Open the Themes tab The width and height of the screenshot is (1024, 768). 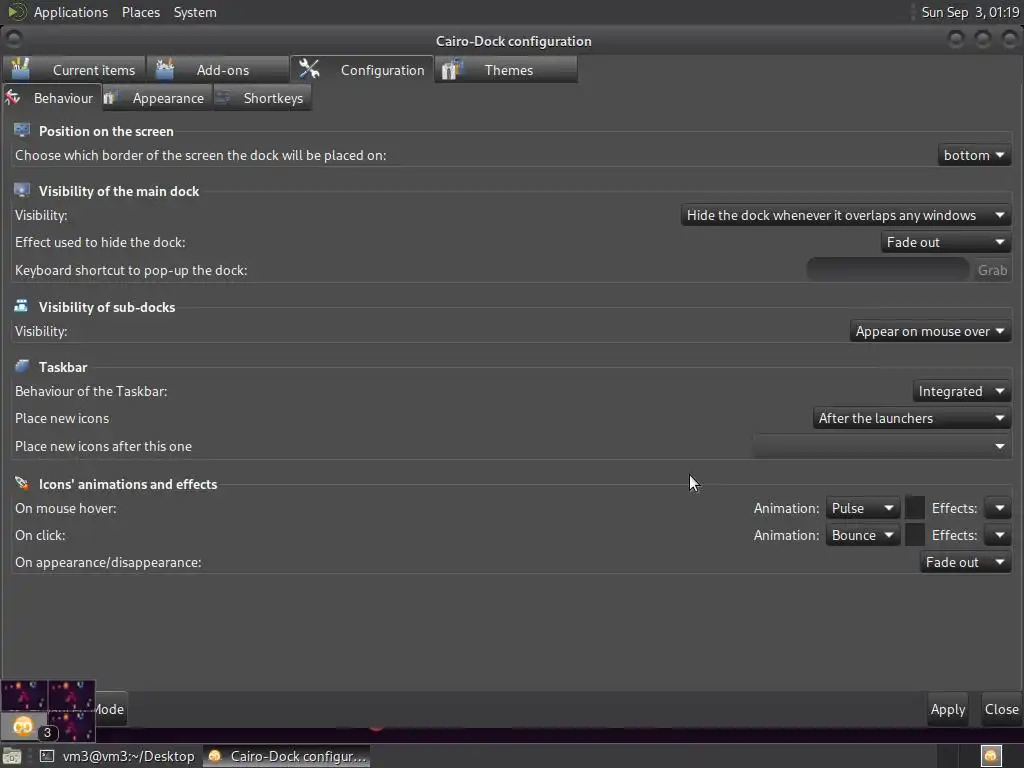tap(506, 70)
